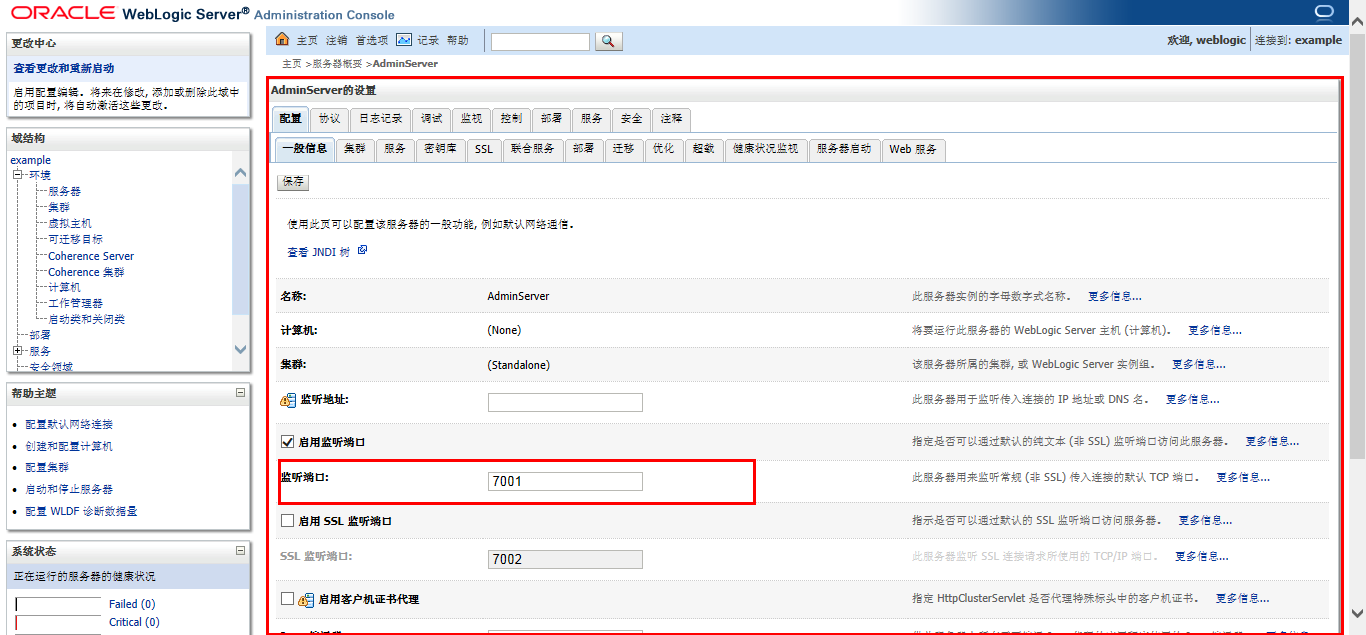Click the warning icon beside 监听地址
1366x635 pixels.
tap(288, 400)
